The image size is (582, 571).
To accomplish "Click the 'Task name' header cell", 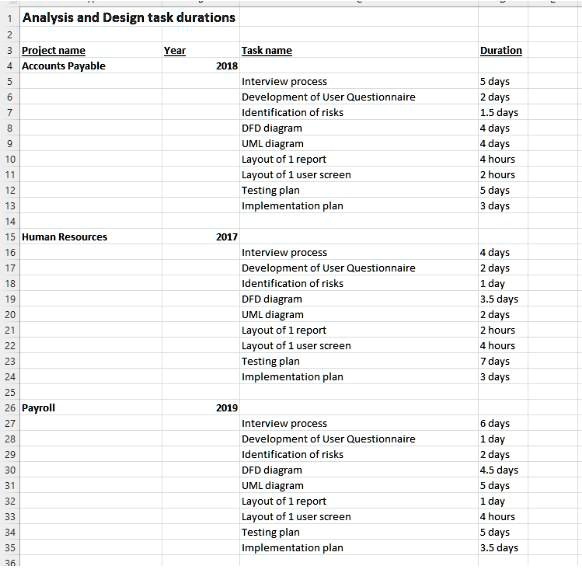I will (x=359, y=50).
